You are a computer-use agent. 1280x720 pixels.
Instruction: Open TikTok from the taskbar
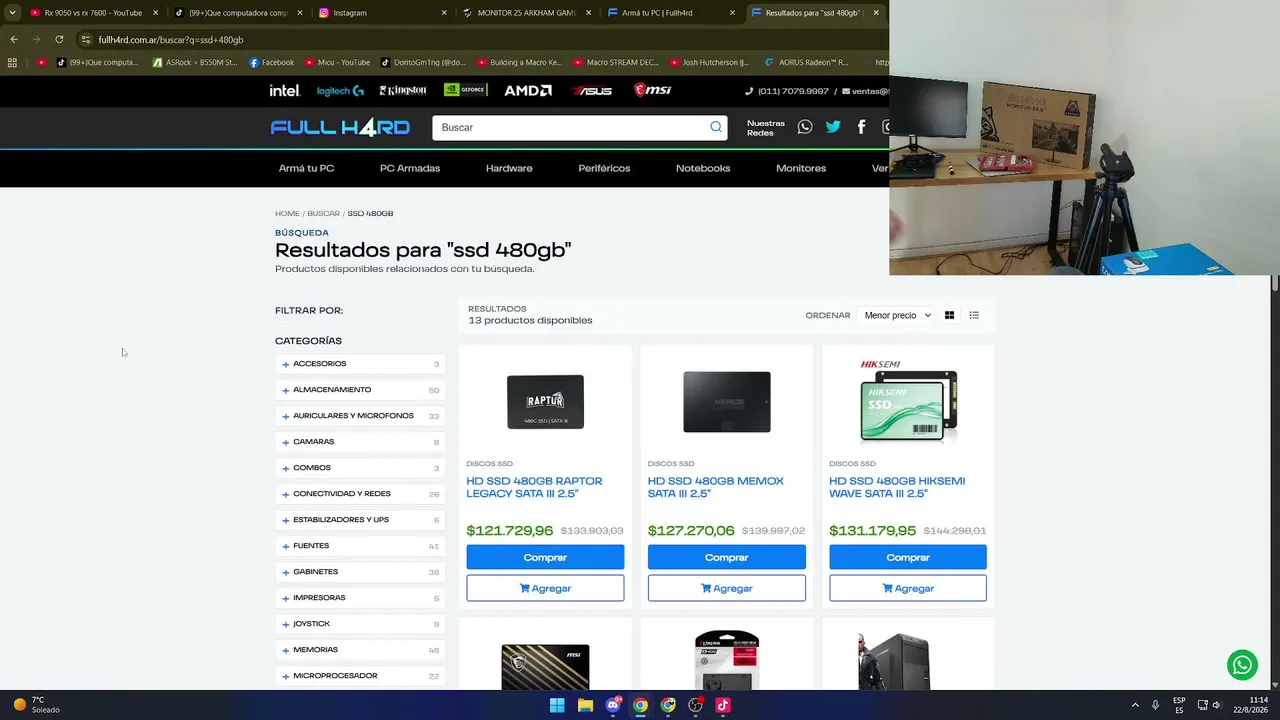[x=723, y=705]
